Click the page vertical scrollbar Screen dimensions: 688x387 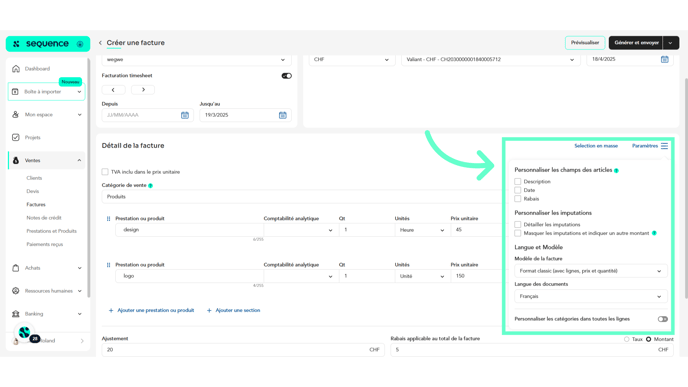point(685,189)
